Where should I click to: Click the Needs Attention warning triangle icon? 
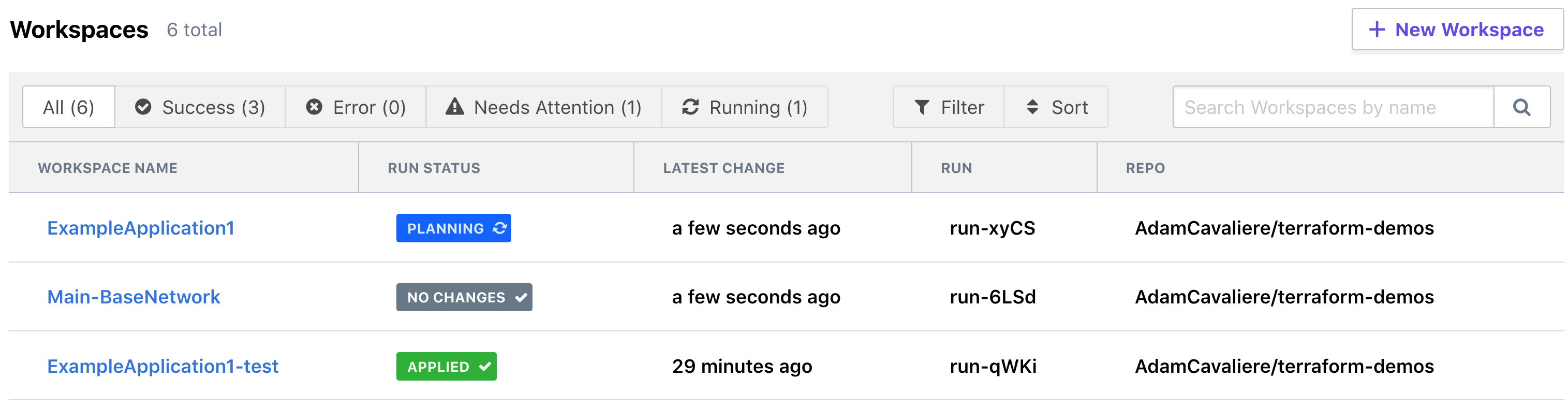(x=455, y=107)
